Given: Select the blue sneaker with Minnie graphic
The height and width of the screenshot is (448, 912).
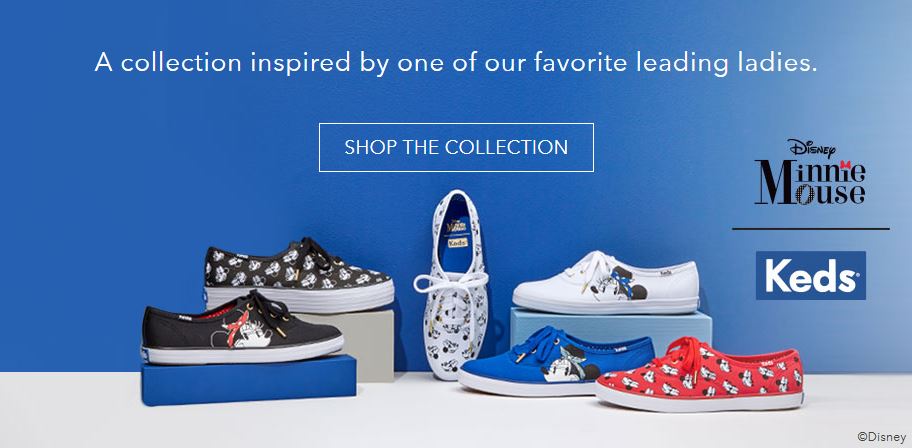Looking at the screenshot, I should [x=555, y=361].
